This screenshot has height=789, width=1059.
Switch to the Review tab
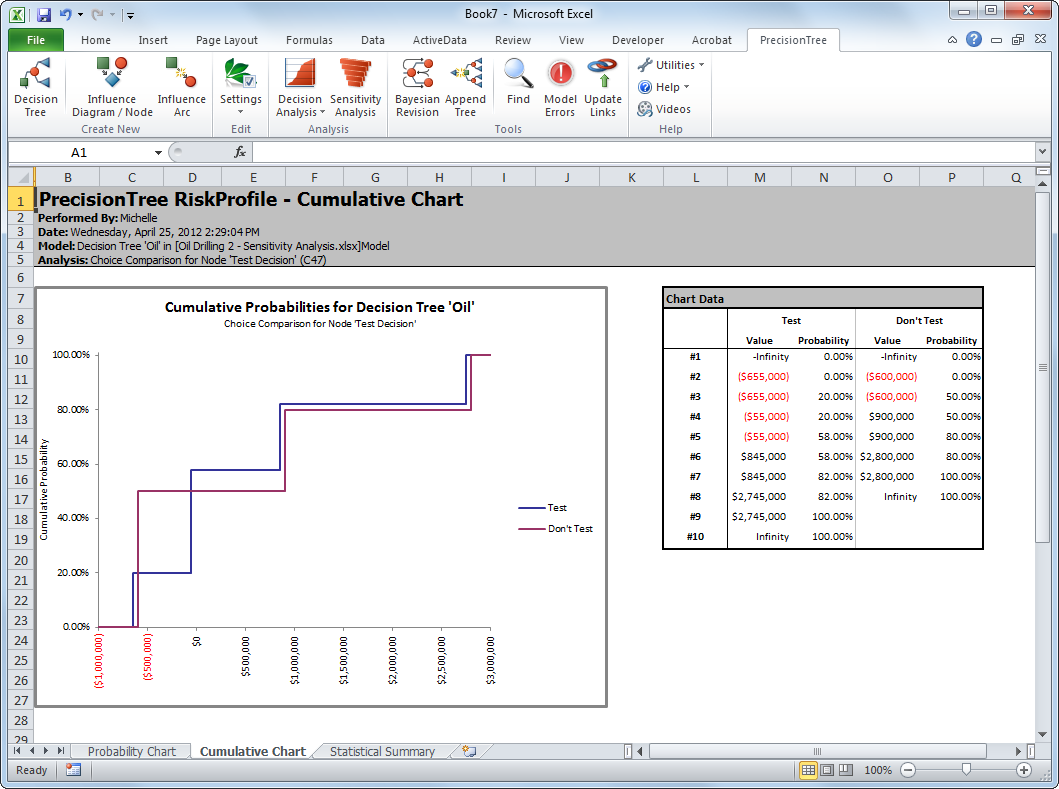[x=513, y=40]
